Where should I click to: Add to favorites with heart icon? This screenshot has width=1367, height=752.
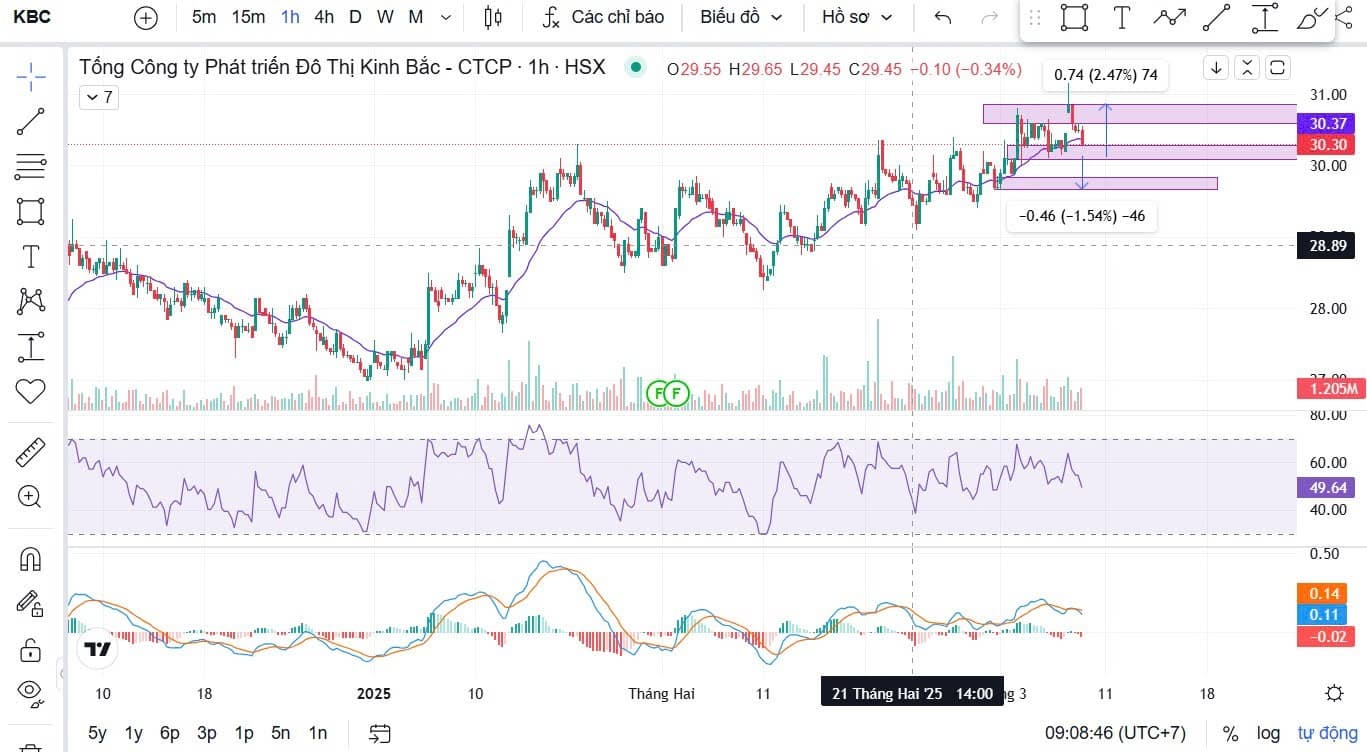pos(30,391)
